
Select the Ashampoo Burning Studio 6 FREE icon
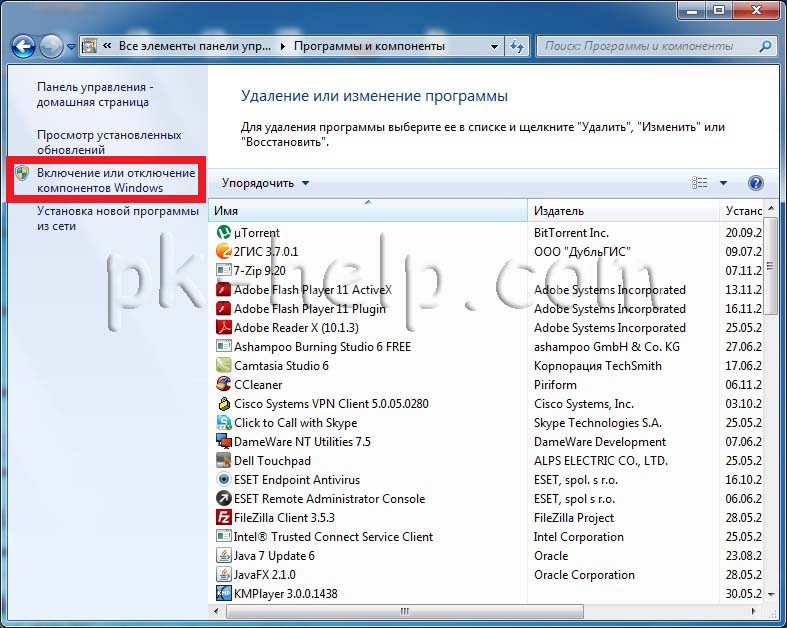pos(223,346)
